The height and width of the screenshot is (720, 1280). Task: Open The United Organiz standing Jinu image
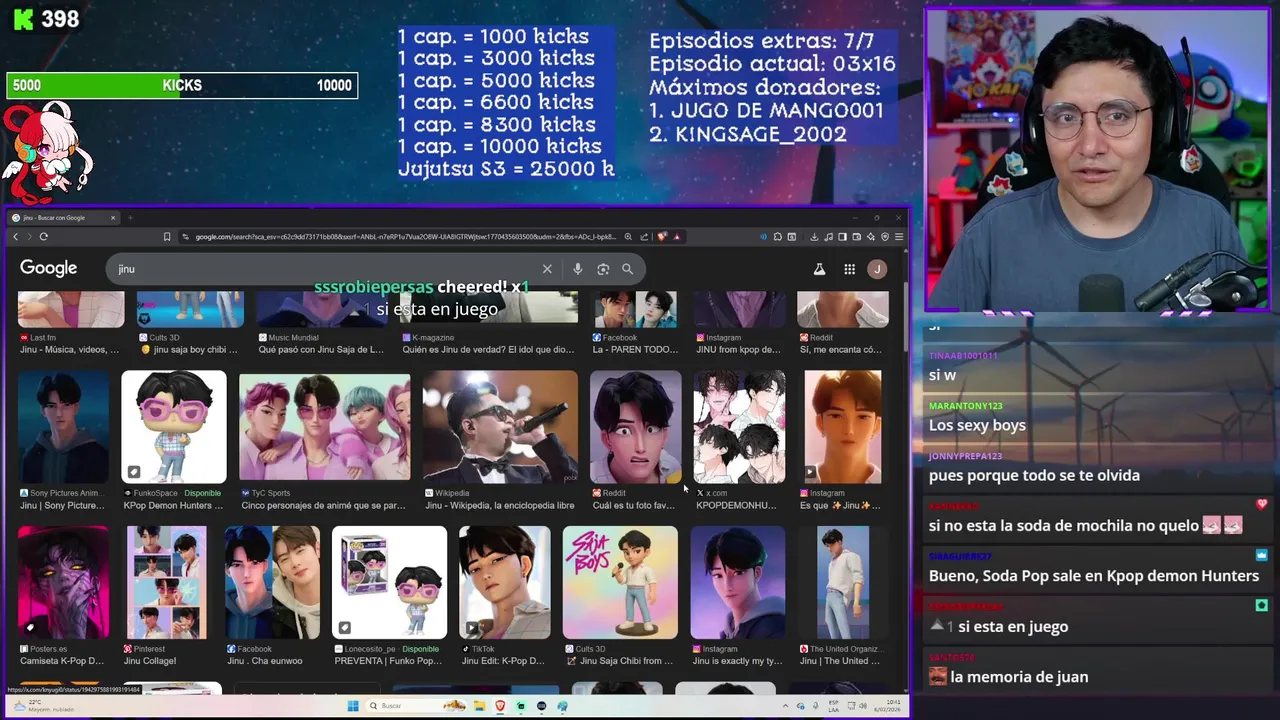tap(843, 583)
